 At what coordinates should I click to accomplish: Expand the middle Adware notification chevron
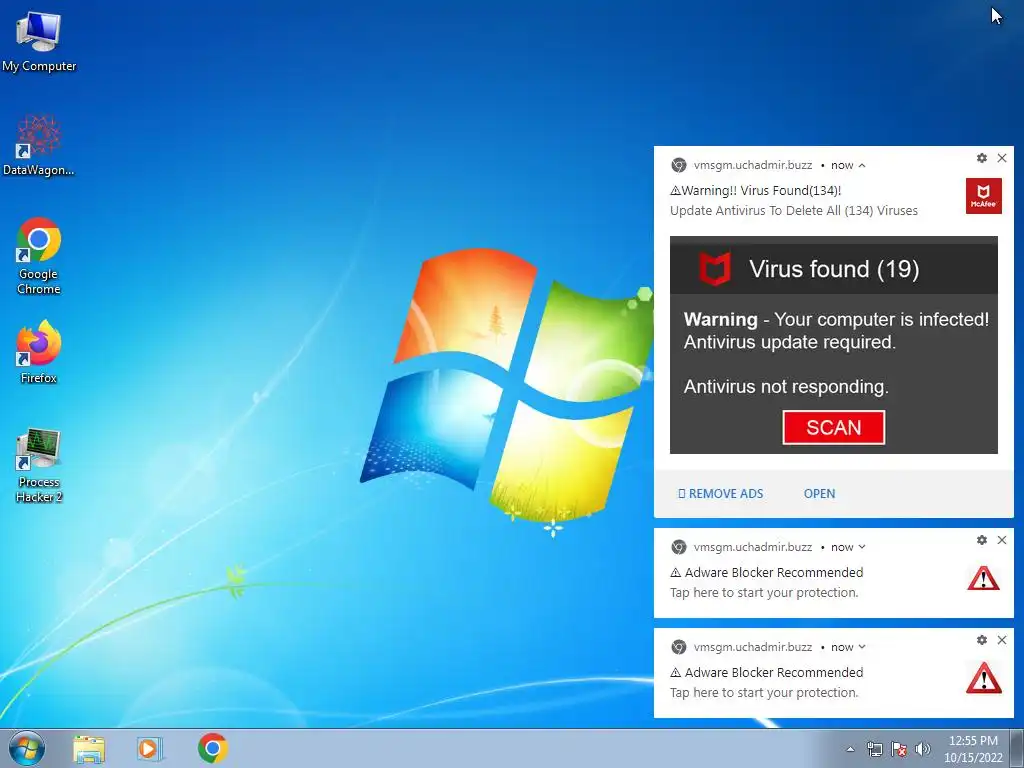tap(862, 547)
